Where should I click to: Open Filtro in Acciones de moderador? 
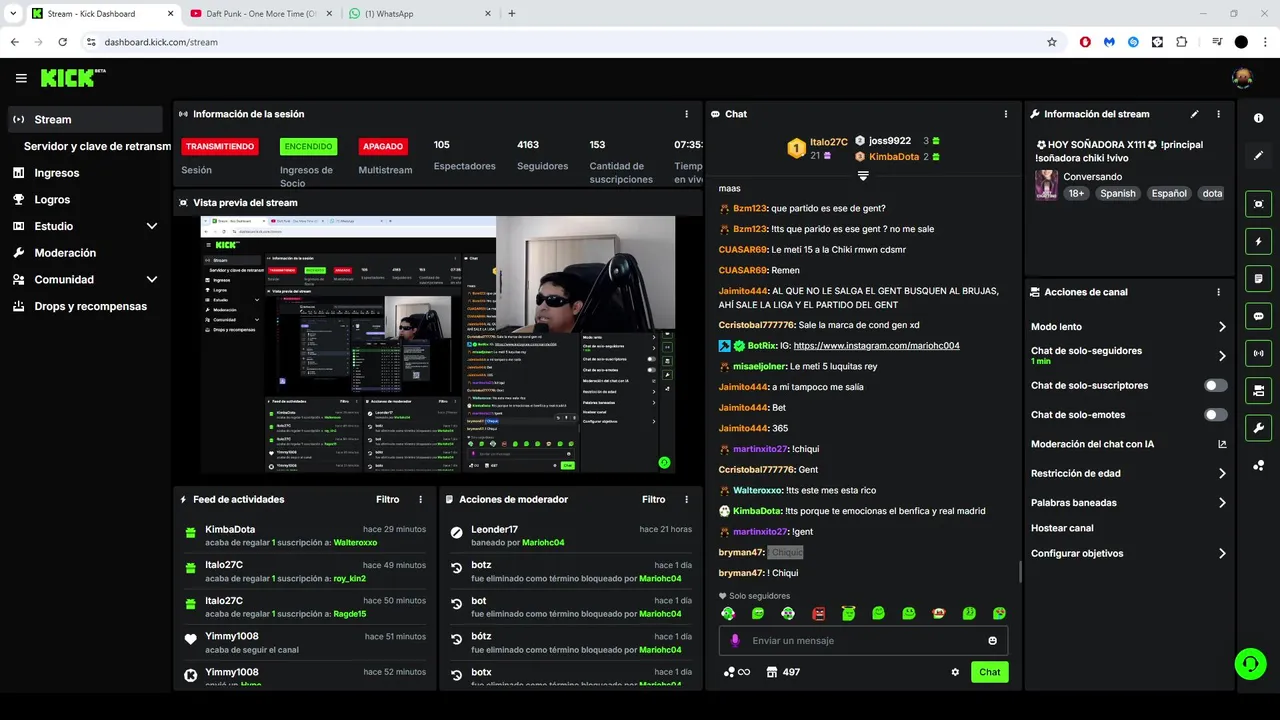pos(654,499)
